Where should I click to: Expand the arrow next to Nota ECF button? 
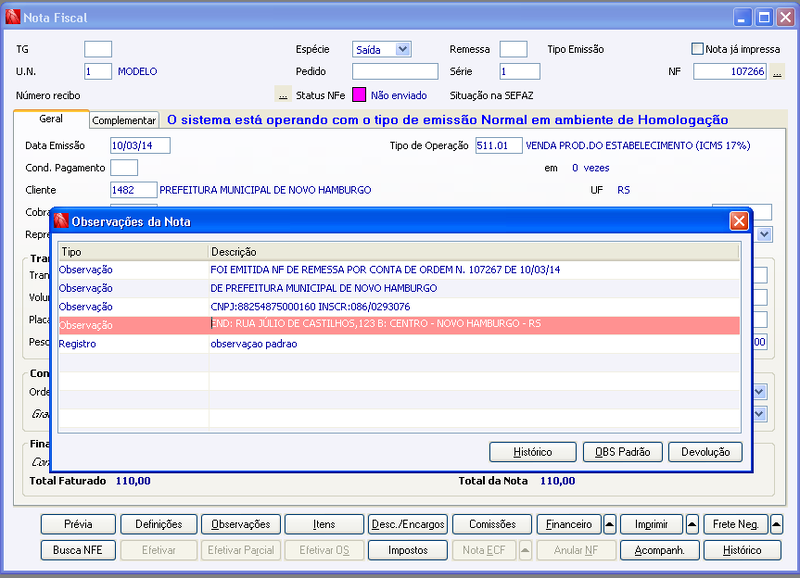pyautogui.click(x=526, y=550)
